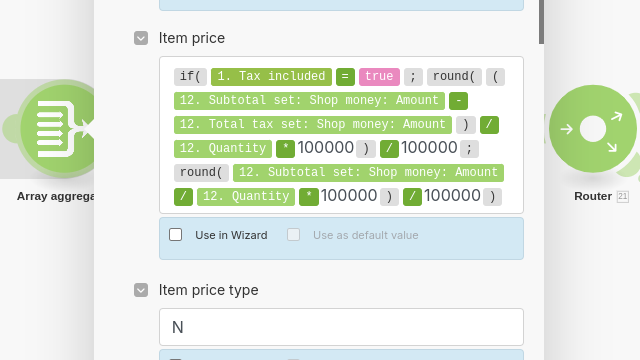
Task: Click the panel's vertical scrollbar thumb
Action: pos(541,22)
